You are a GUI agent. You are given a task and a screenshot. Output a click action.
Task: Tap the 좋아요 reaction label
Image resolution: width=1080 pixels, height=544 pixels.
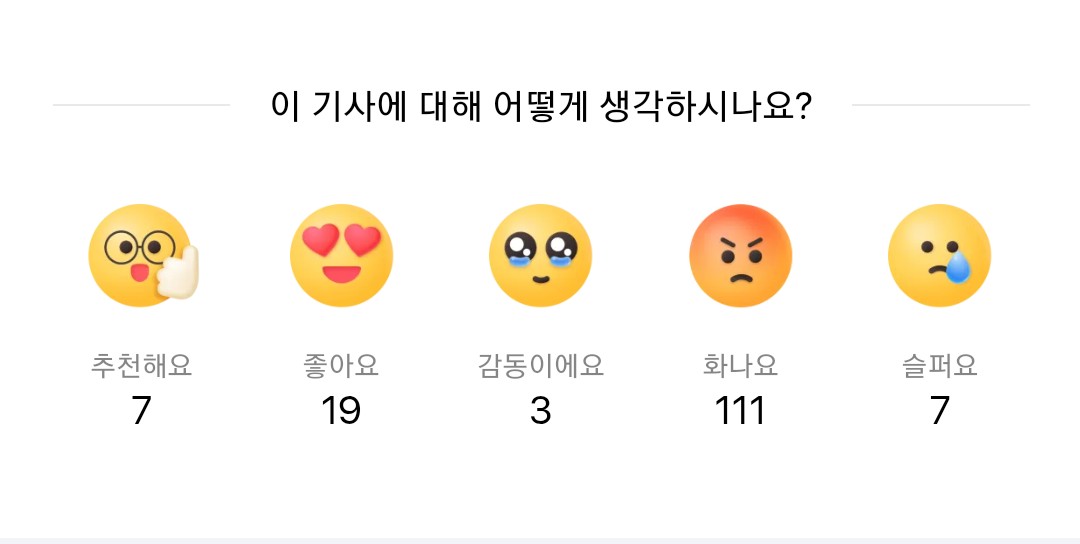[341, 366]
